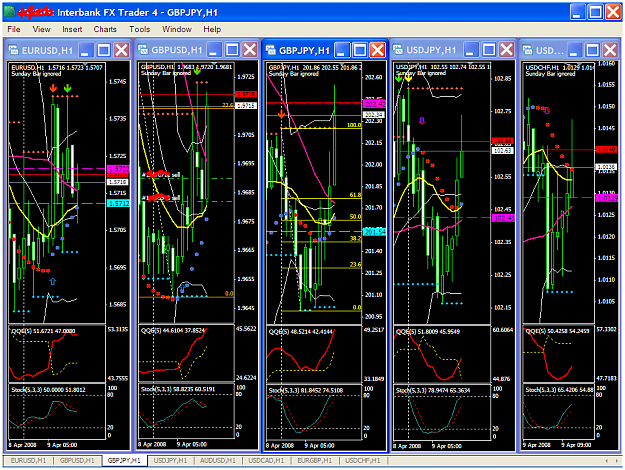The width and height of the screenshot is (625, 470).
Task: Switch to the USDCHF,H1 bottom tab
Action: 363,460
